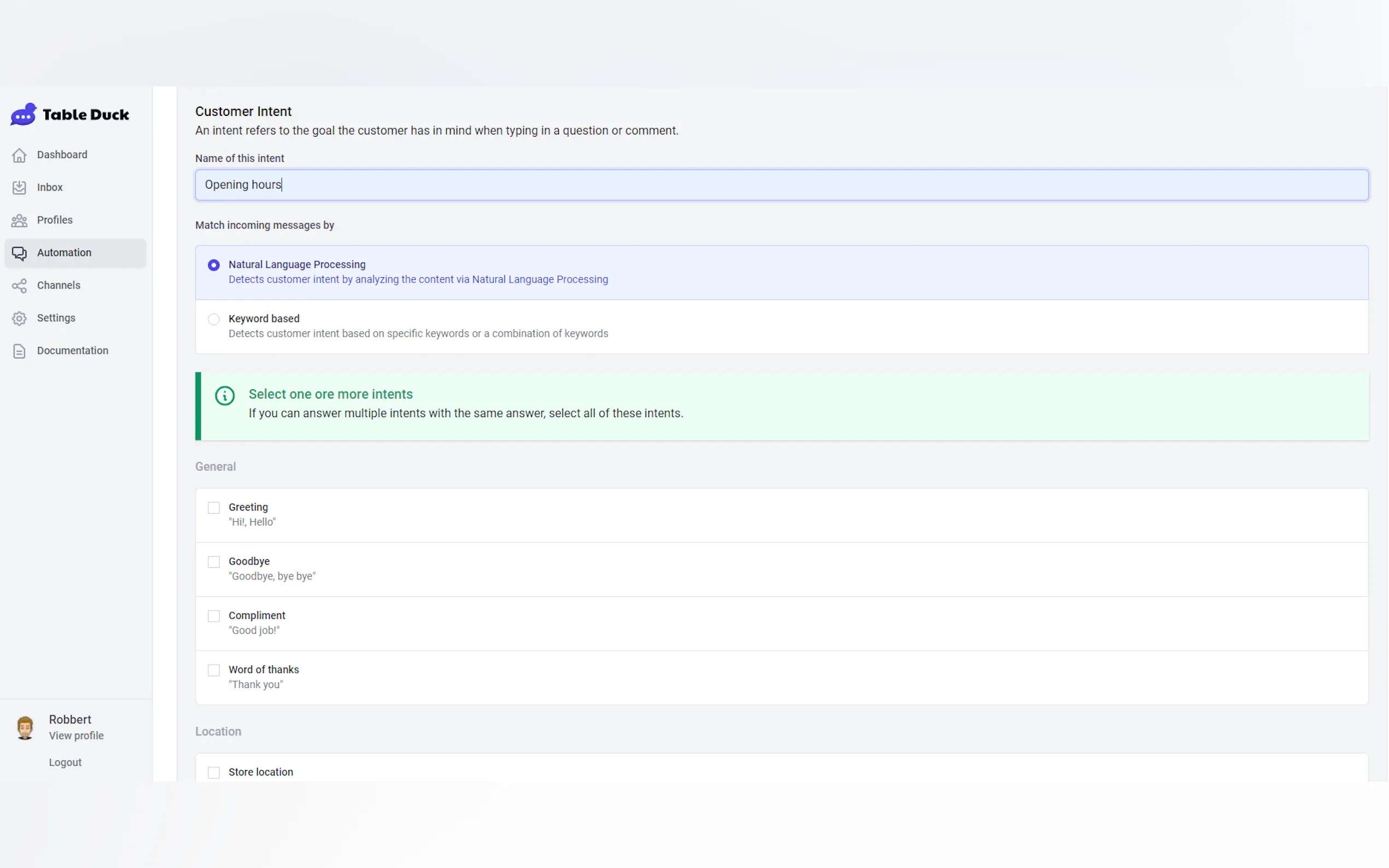Image resolution: width=1389 pixels, height=868 pixels.
Task: Select the Keyword based radio option
Action: (214, 319)
